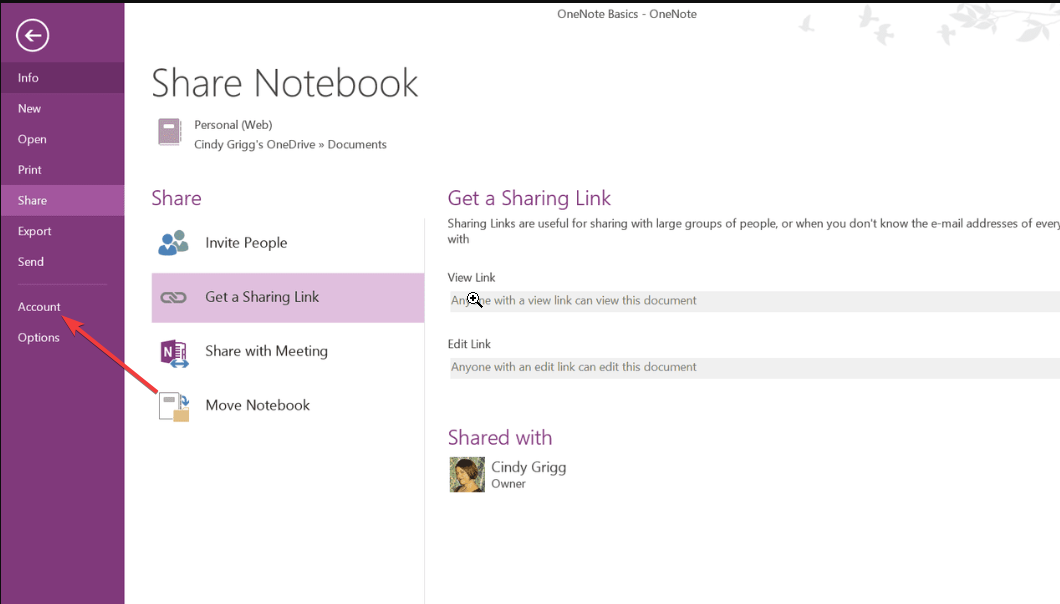Open OneNote Options
1060x604 pixels.
62,338
